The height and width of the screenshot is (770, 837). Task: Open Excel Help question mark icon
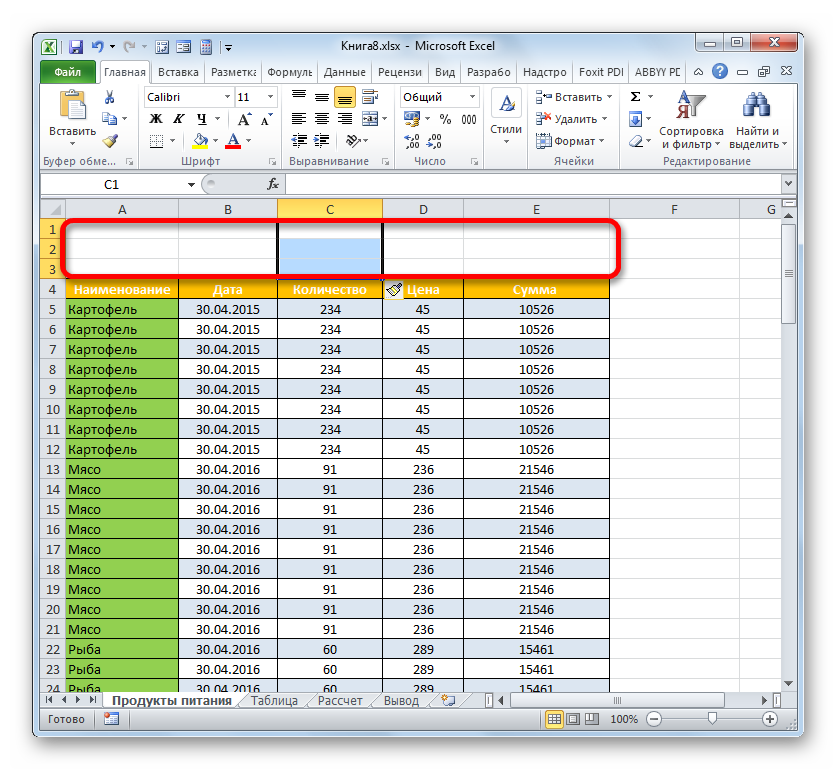pos(720,72)
